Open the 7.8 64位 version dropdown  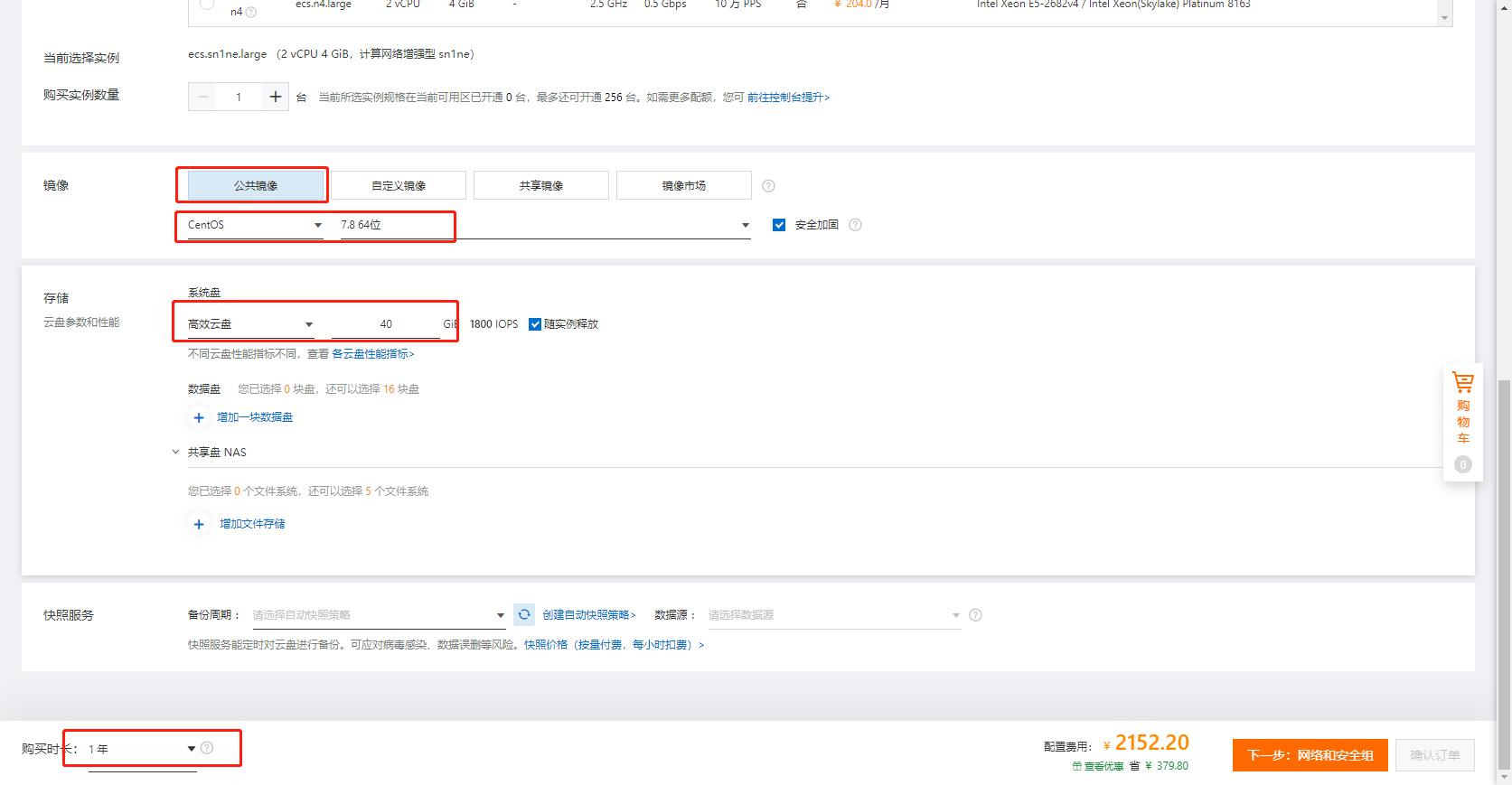[545, 225]
